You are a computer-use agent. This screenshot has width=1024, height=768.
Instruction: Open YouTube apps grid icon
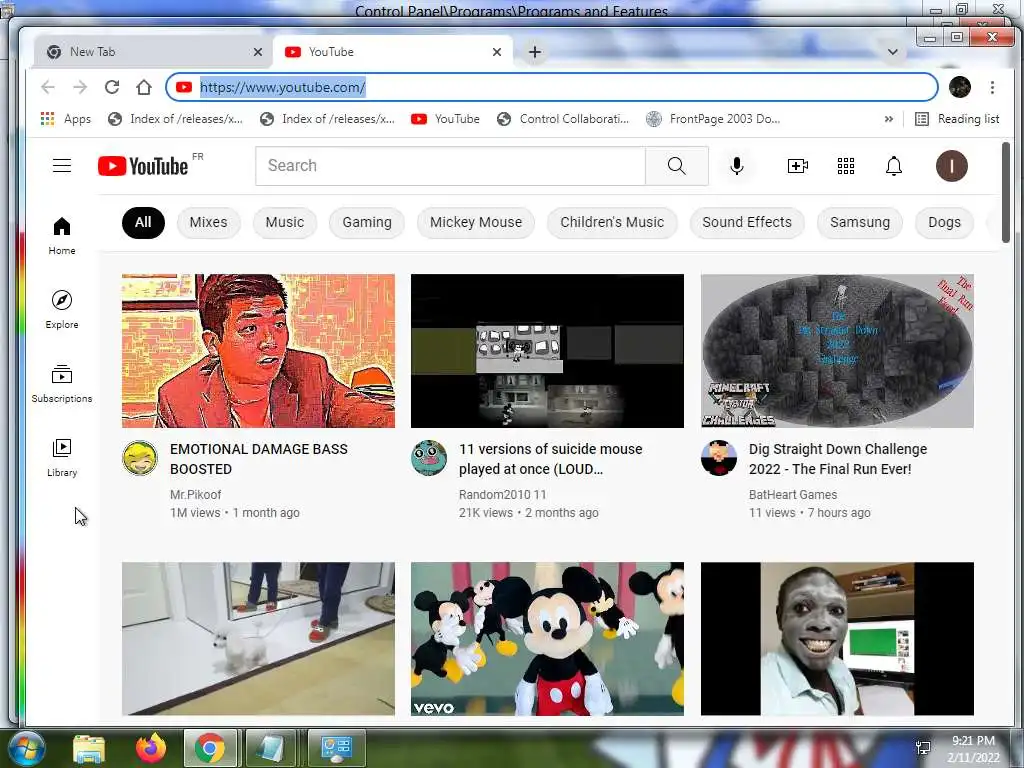click(x=846, y=166)
